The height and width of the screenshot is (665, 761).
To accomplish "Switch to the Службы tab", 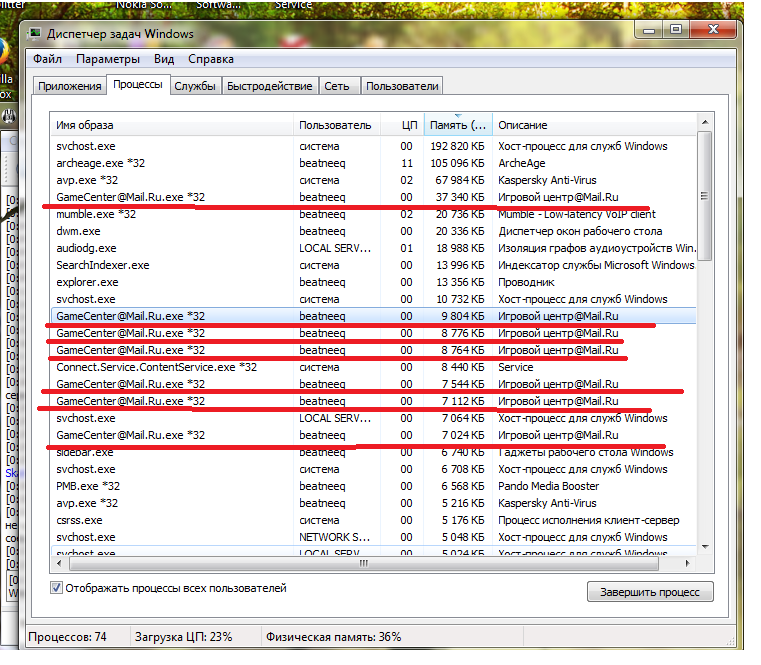I will click(x=195, y=86).
